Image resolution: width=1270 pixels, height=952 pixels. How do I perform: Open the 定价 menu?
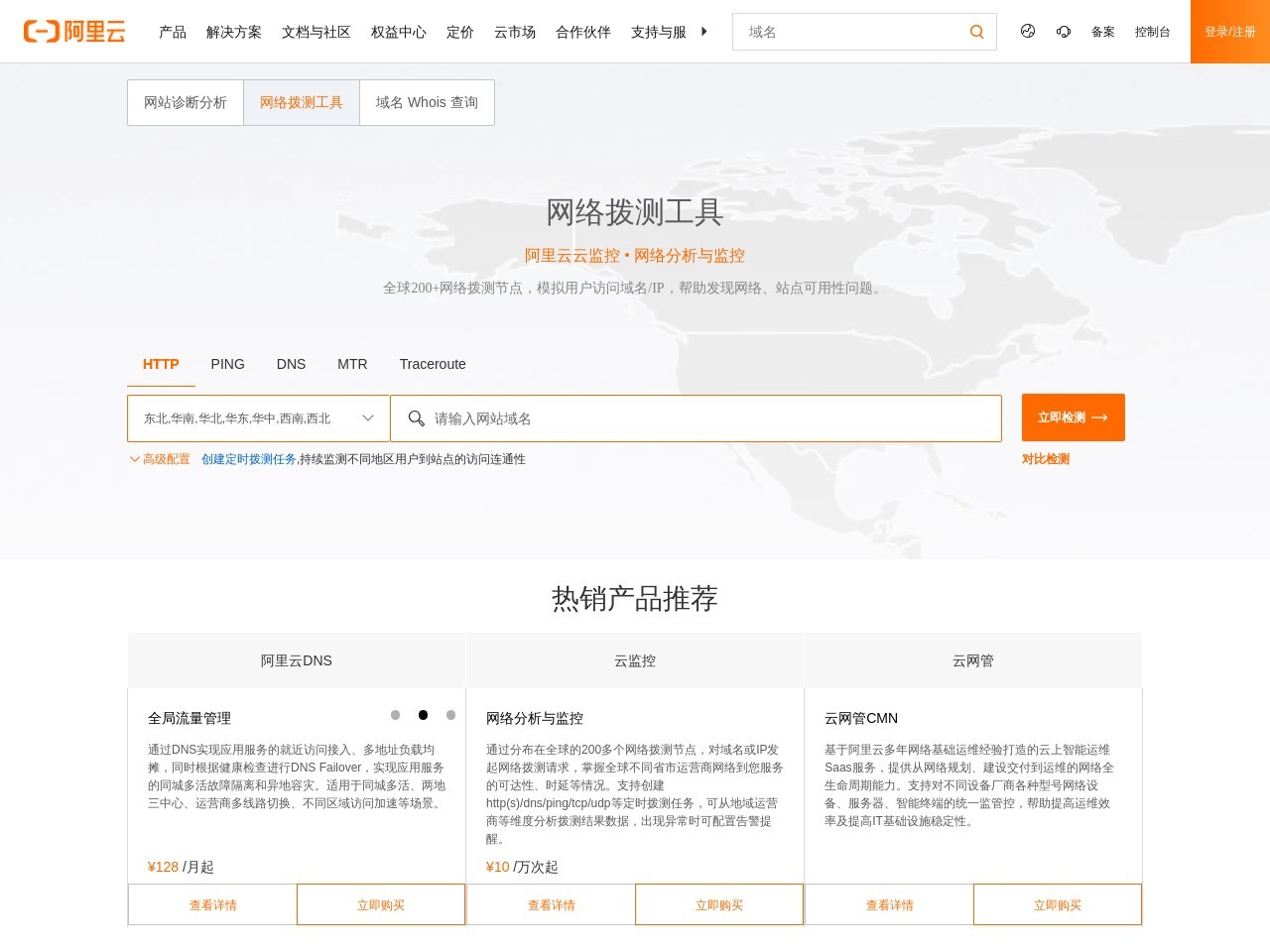pyautogui.click(x=459, y=31)
